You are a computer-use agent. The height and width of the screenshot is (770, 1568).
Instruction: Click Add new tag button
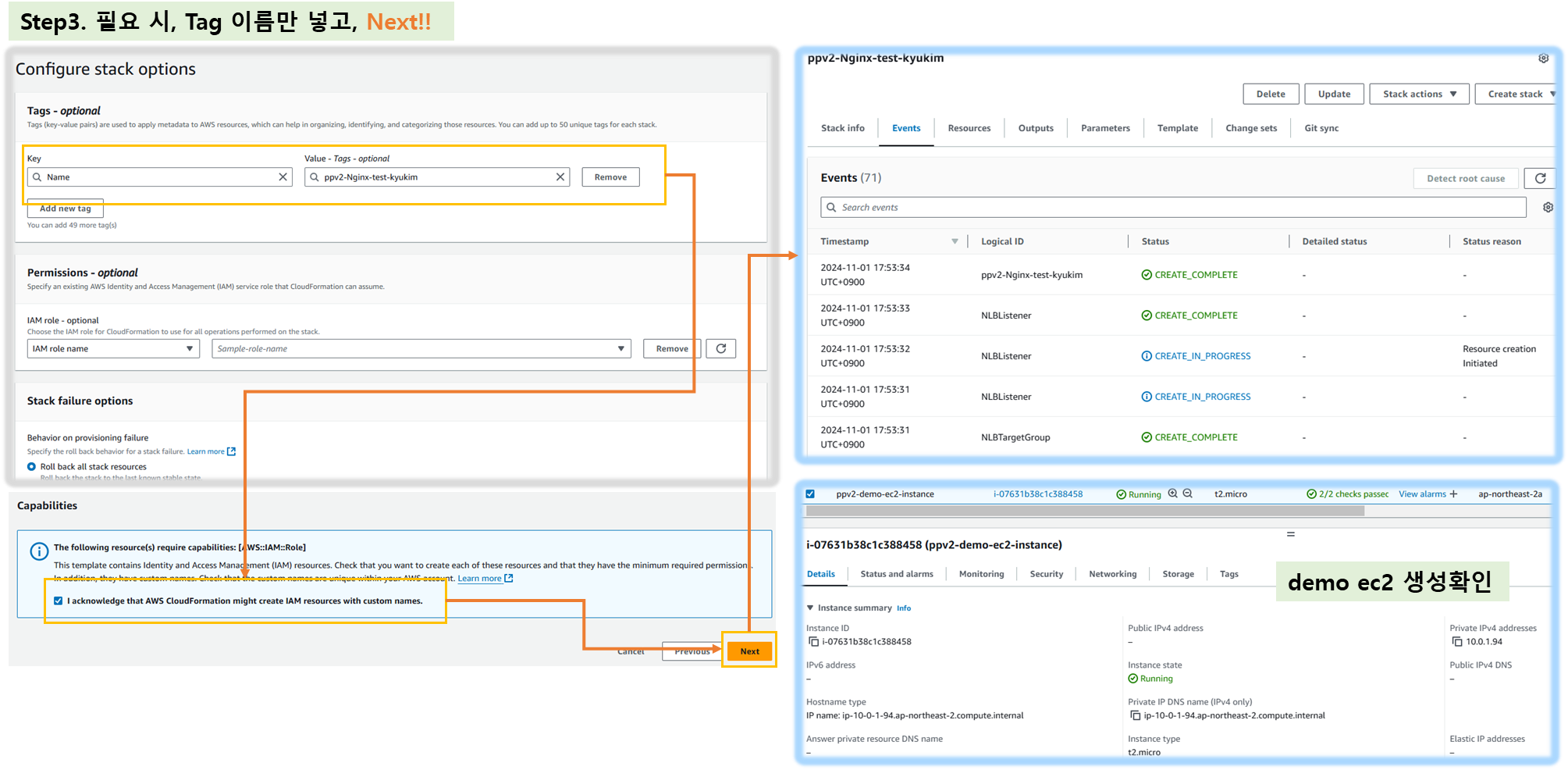click(x=66, y=209)
